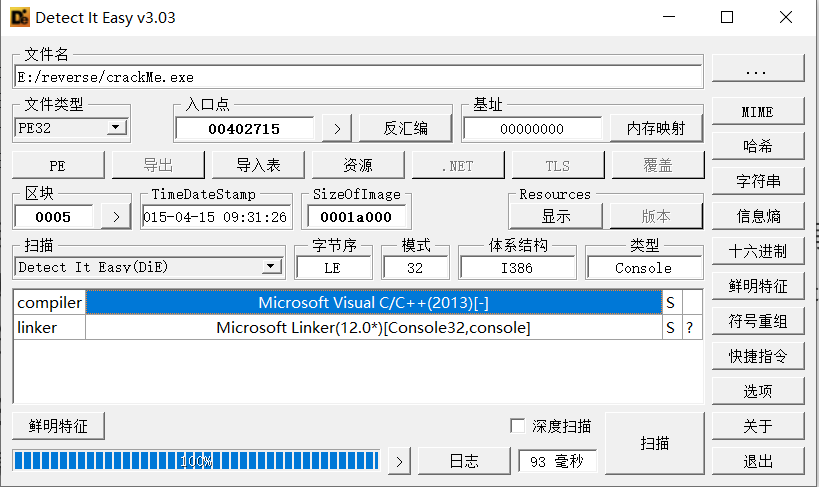Click the file name path field
This screenshot has width=819, height=487.
[x=358, y=77]
